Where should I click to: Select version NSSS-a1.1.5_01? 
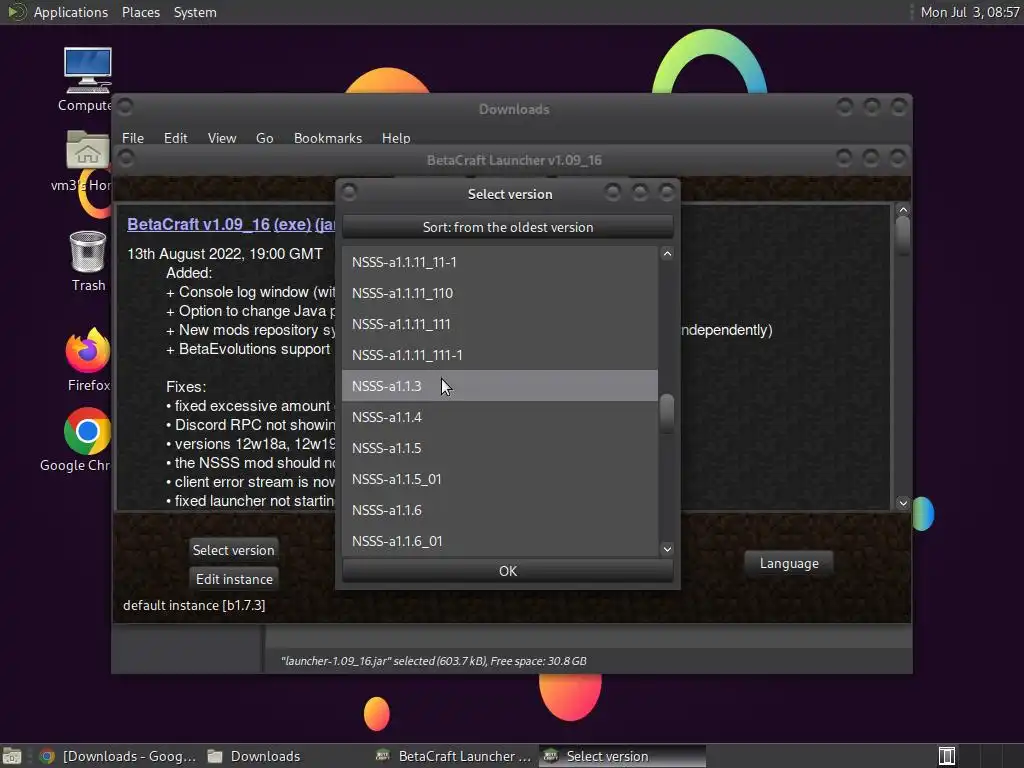click(500, 479)
